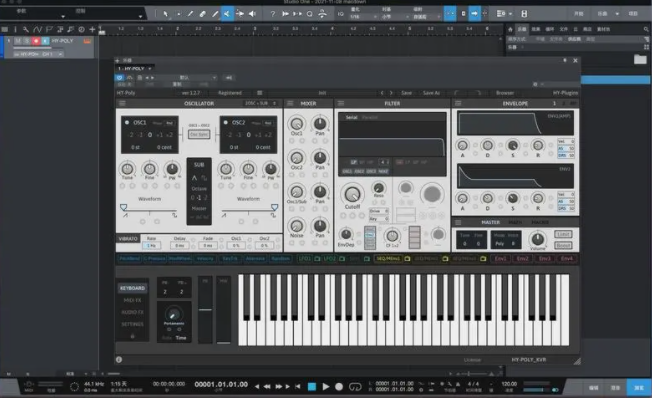Click the question mark help icon
The image size is (652, 398).
point(272,14)
